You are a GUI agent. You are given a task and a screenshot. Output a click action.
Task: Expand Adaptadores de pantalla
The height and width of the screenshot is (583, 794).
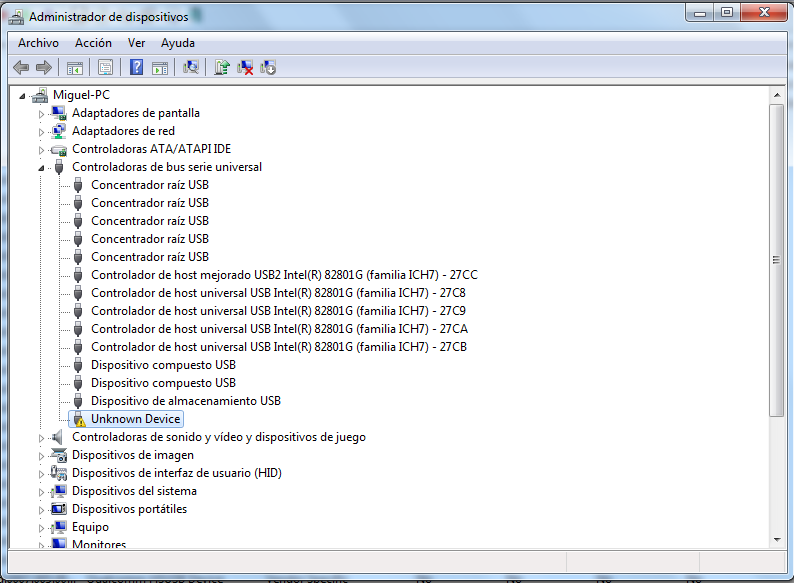pos(41,114)
